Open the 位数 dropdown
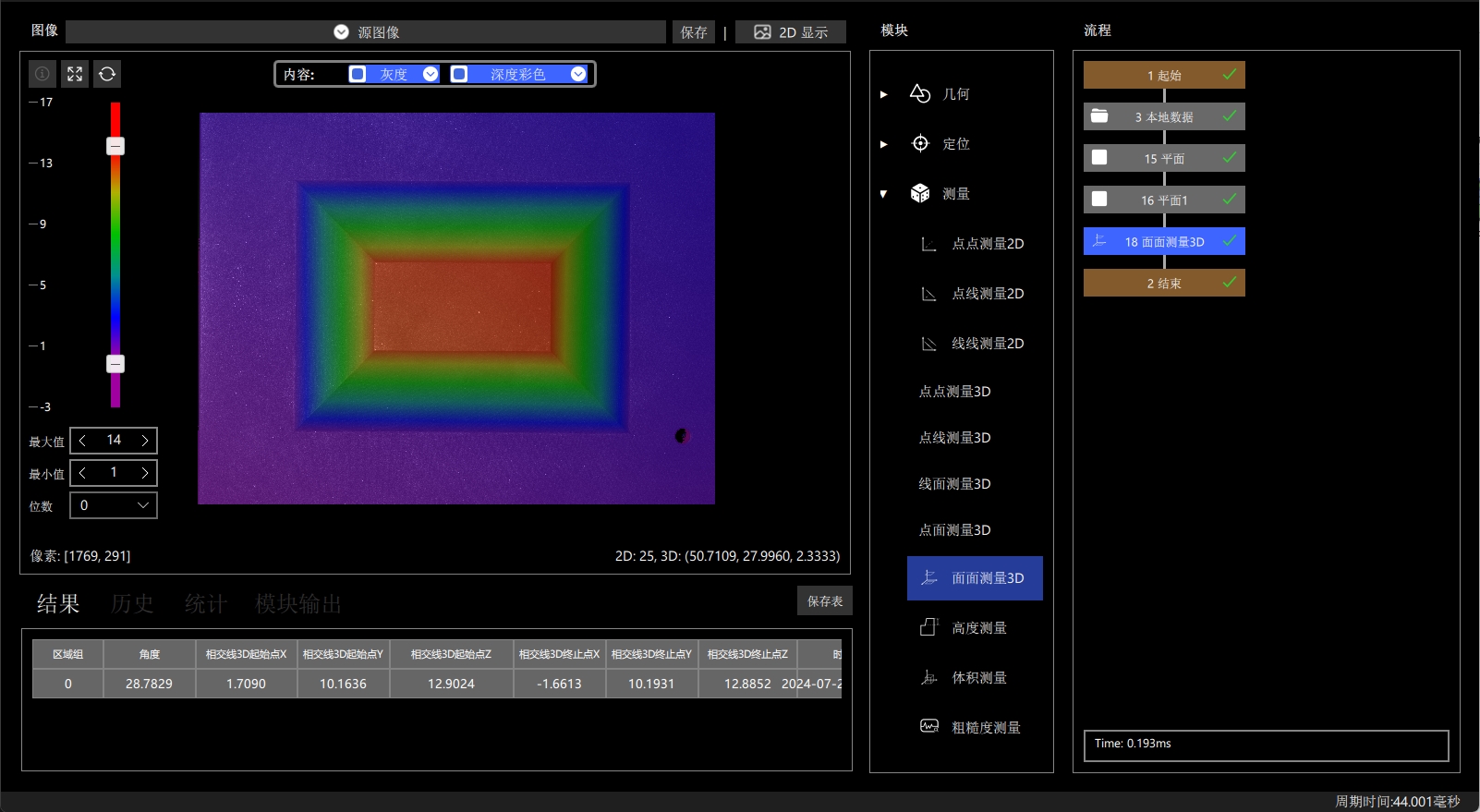This screenshot has width=1480, height=812. pos(114,505)
